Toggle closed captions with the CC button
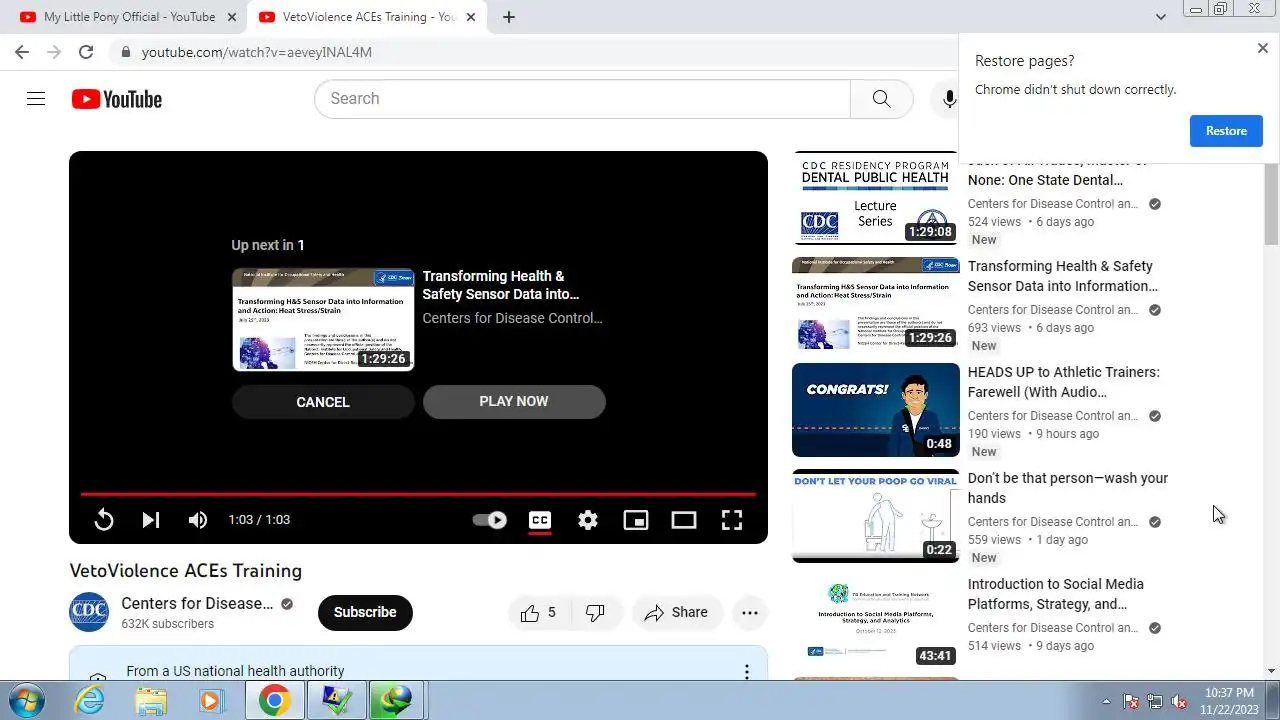 (x=540, y=520)
